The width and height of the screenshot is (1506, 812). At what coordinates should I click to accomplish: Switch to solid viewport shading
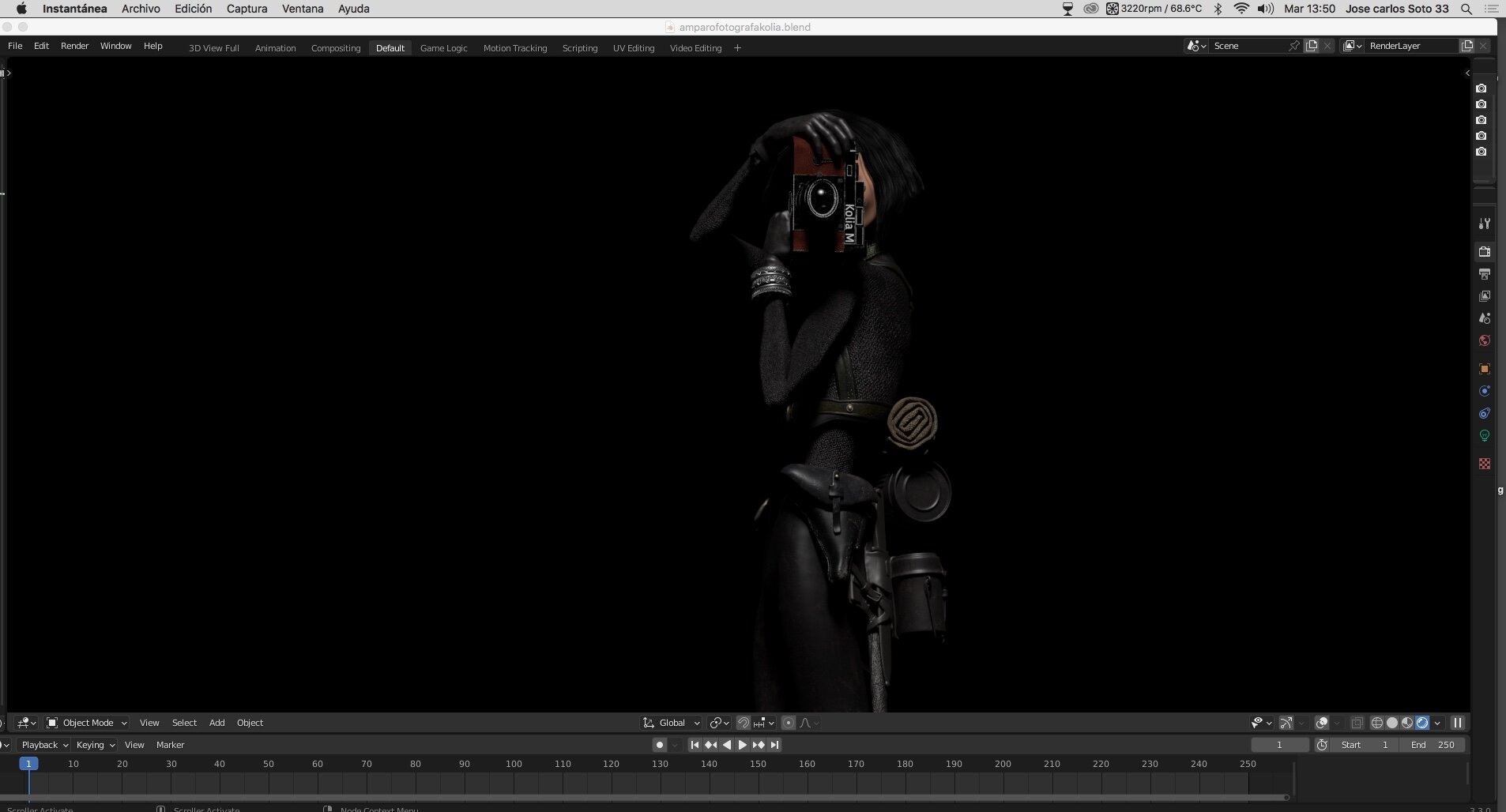tap(1392, 723)
